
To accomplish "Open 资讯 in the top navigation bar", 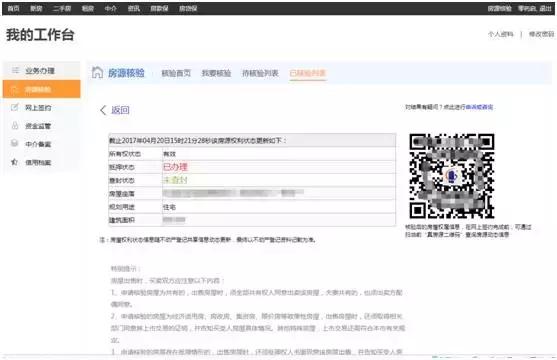I will [x=134, y=9].
